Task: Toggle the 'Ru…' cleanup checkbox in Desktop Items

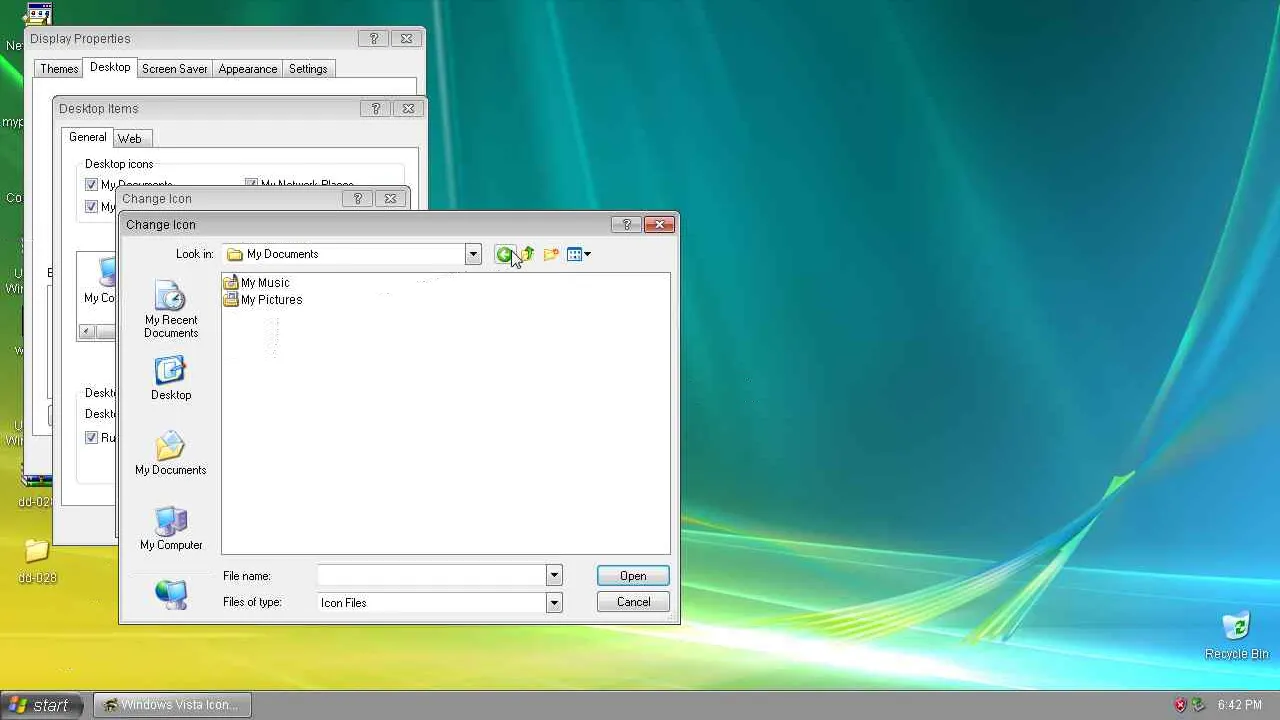Action: 92,438
